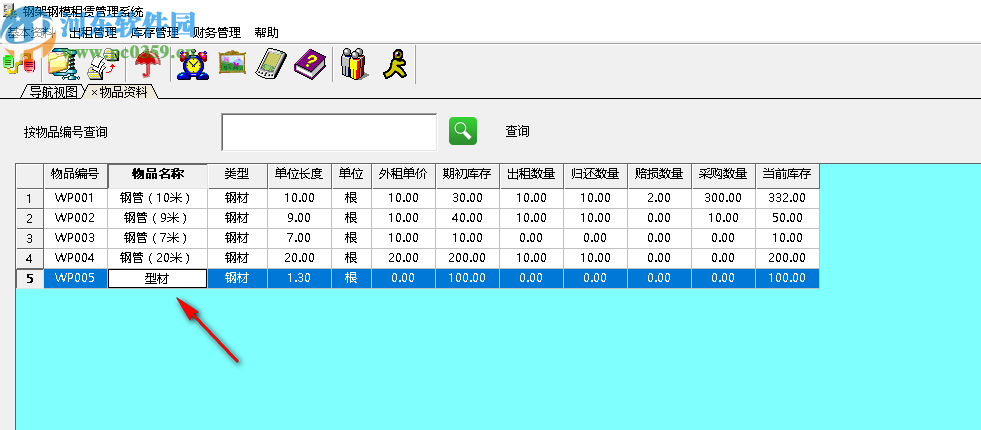
Task: Click the 钢管（10米）name cell
Action: [158, 198]
